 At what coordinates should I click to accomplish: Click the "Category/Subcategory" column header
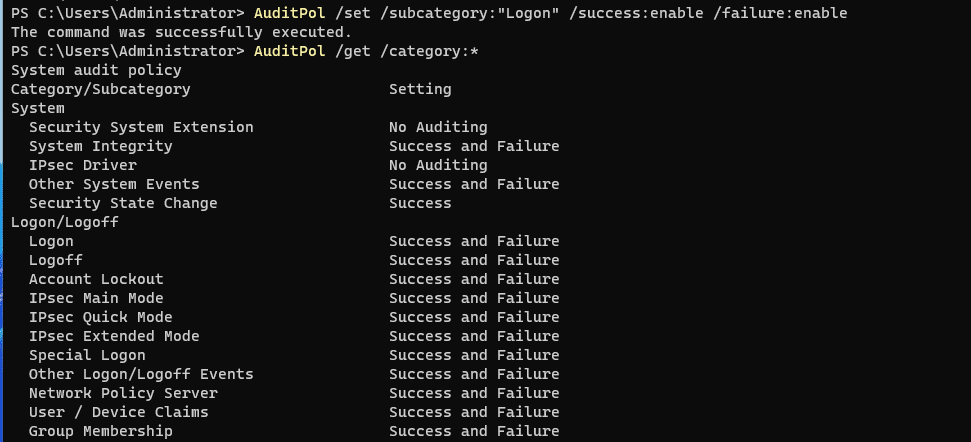[100, 89]
